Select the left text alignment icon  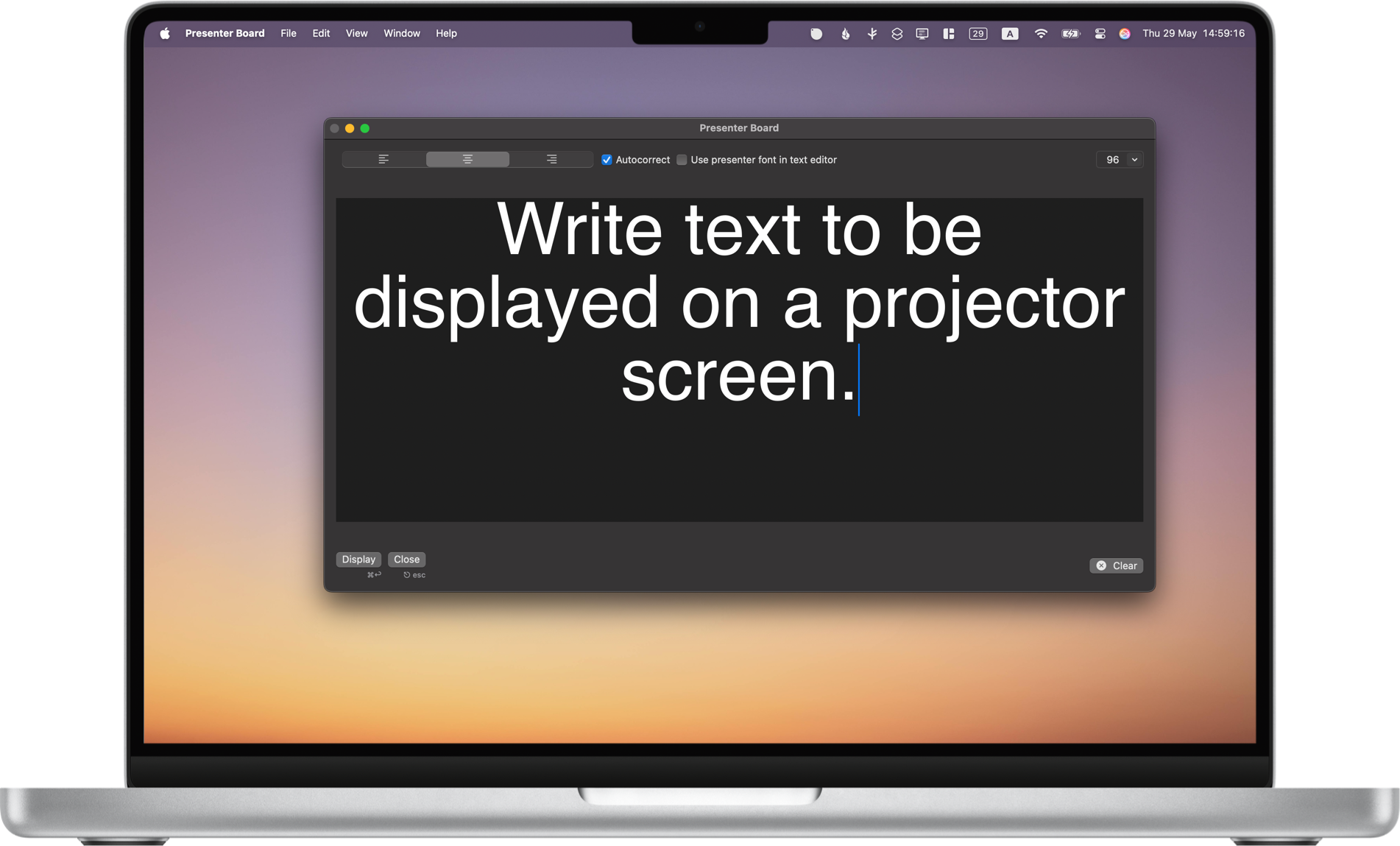(x=383, y=159)
